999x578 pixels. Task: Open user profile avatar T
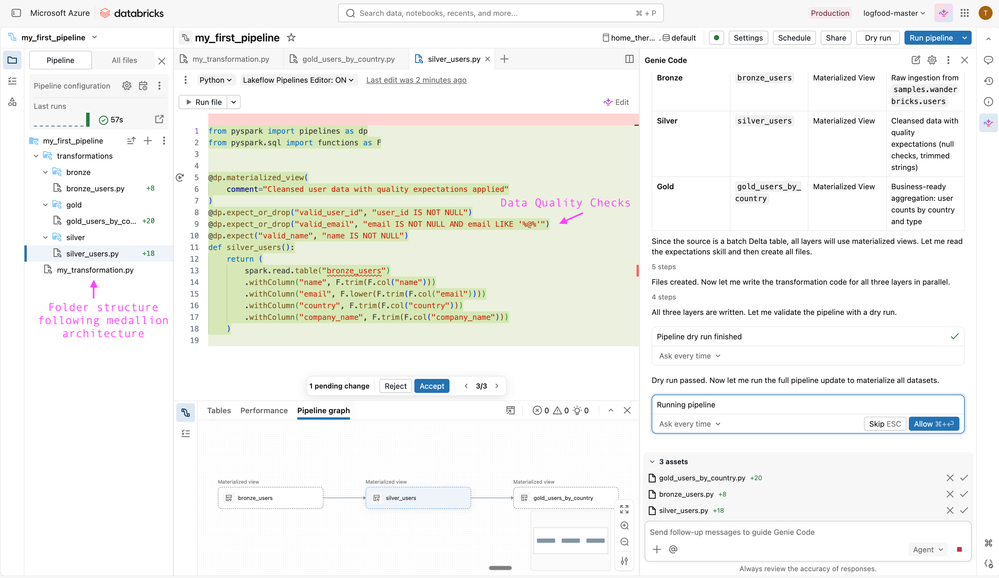coord(986,13)
